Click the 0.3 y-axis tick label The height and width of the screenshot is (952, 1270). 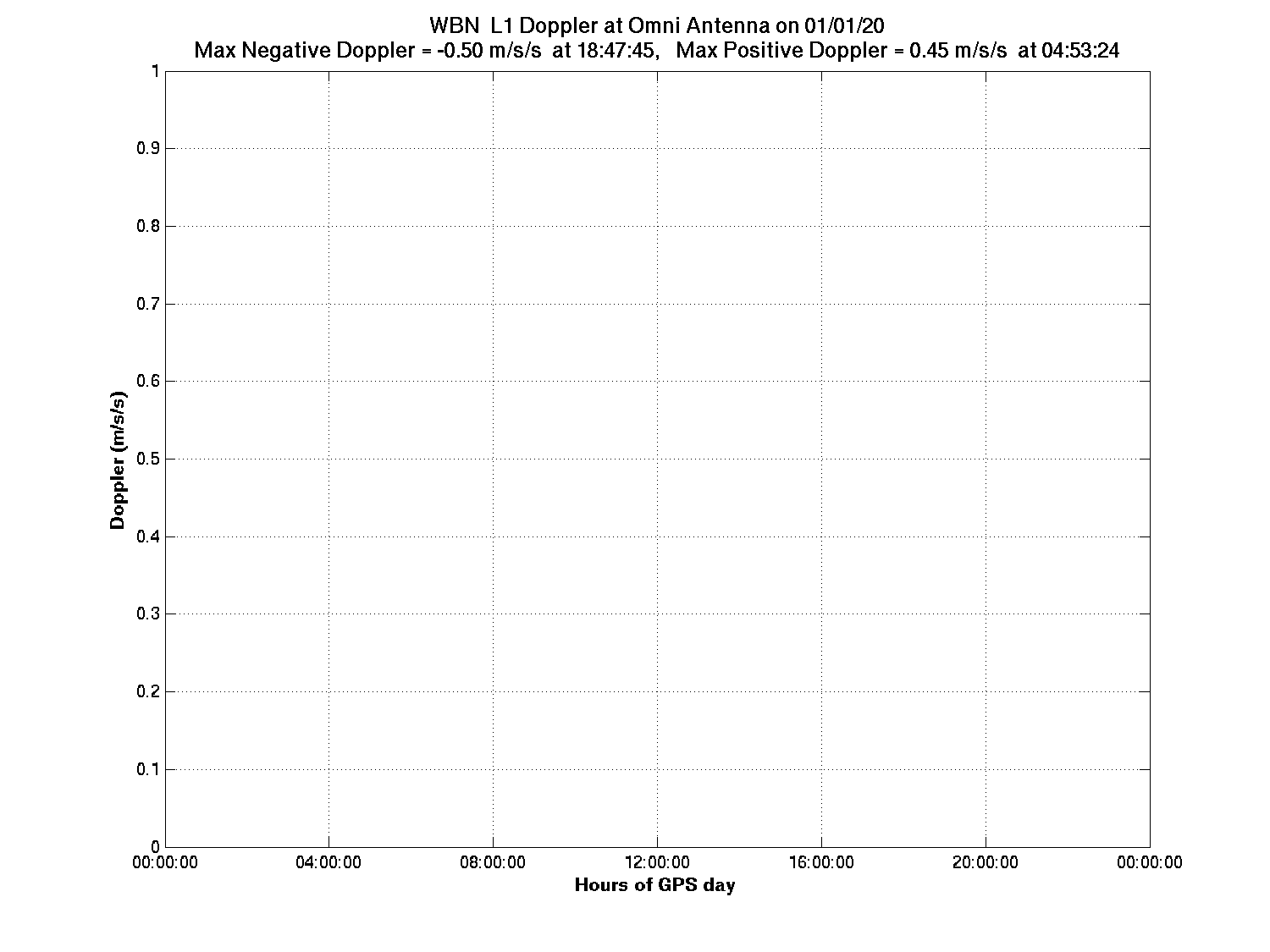[x=147, y=614]
